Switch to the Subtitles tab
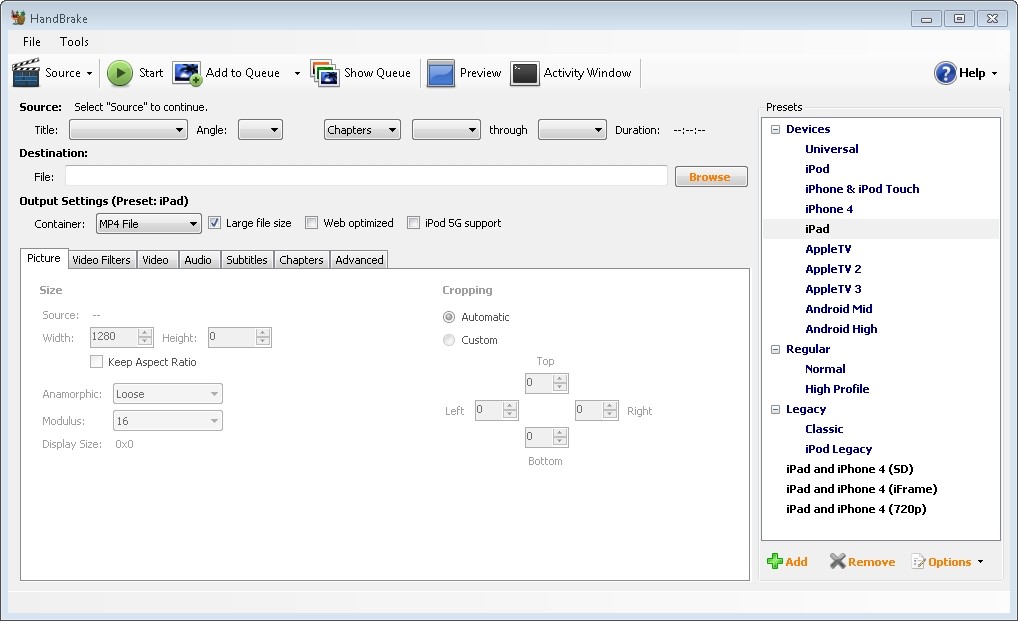This screenshot has height=621, width=1018. click(247, 260)
